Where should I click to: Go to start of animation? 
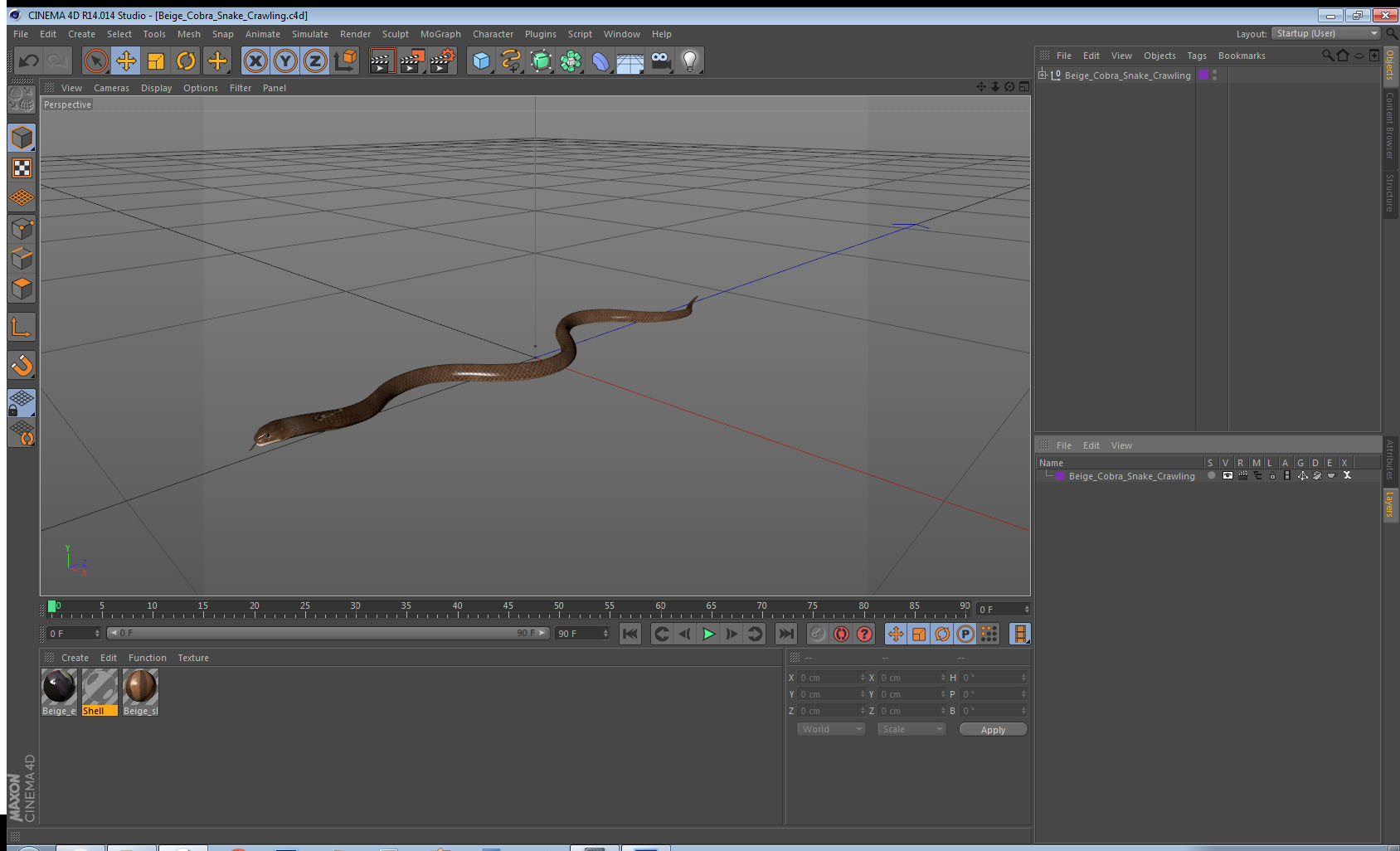[x=630, y=634]
